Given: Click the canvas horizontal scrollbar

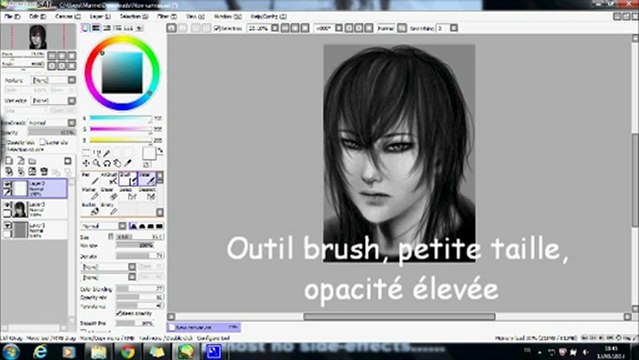Looking at the screenshot, I should coord(399,316).
